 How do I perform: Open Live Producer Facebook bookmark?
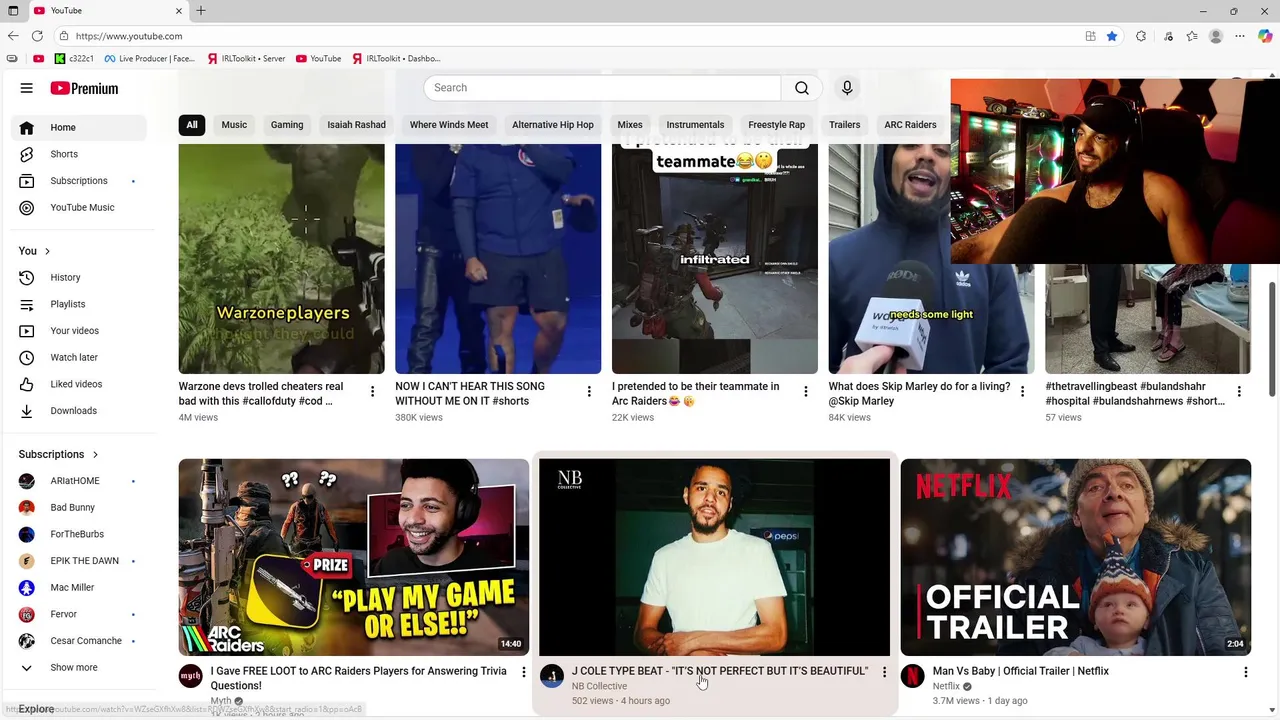point(150,58)
